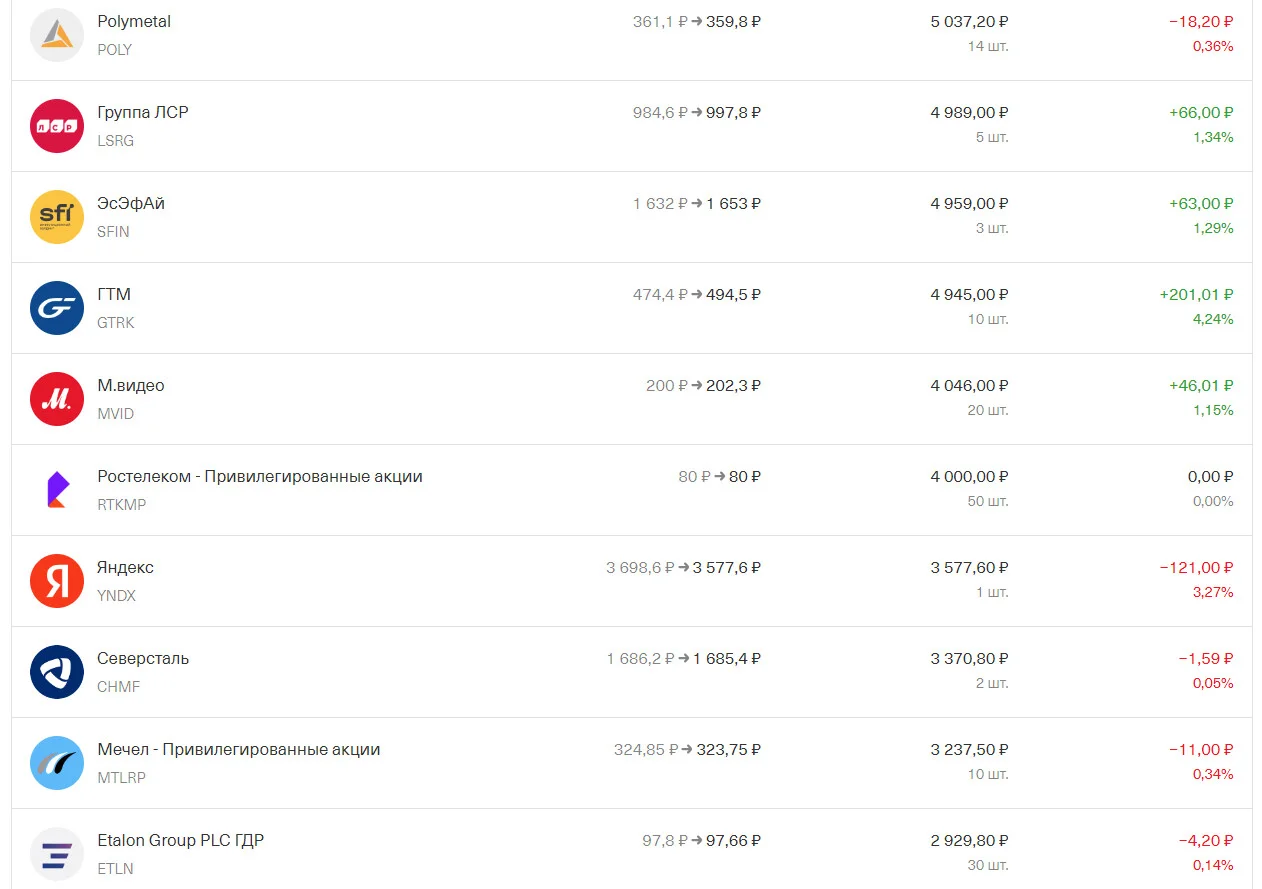Click the Etalon Group logo icon

(57, 854)
